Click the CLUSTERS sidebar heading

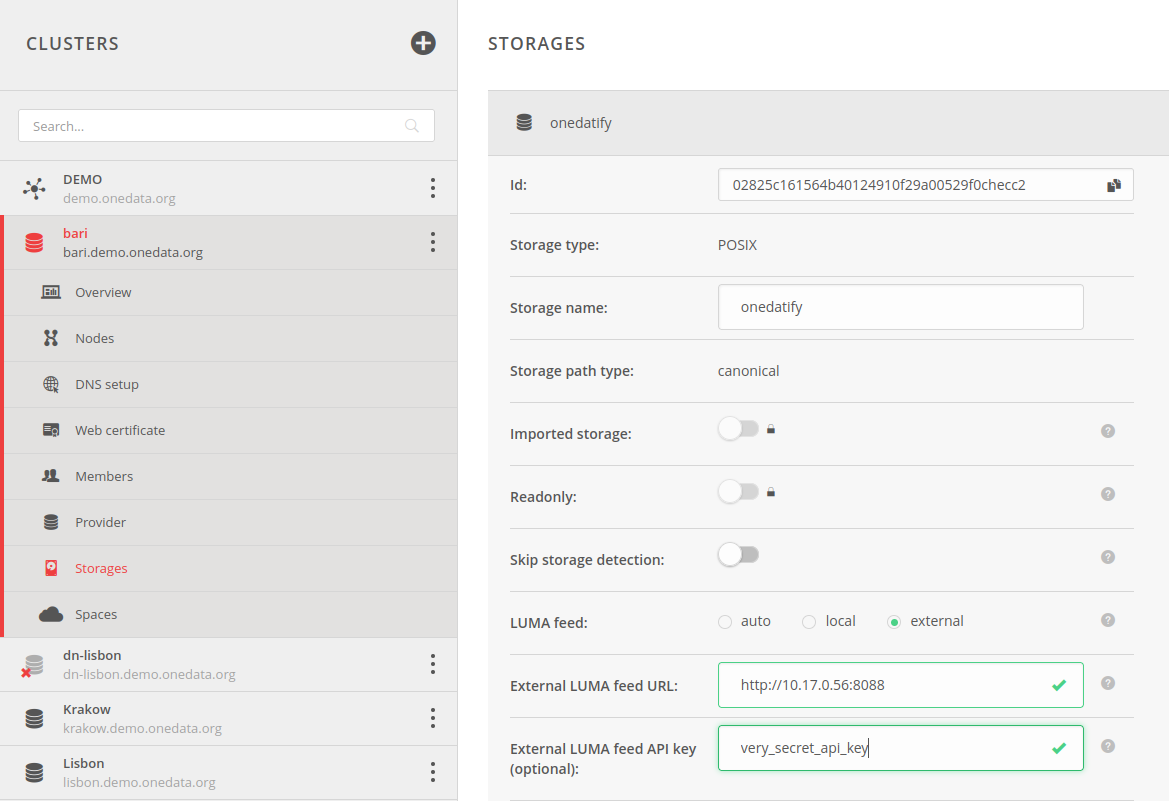(72, 44)
